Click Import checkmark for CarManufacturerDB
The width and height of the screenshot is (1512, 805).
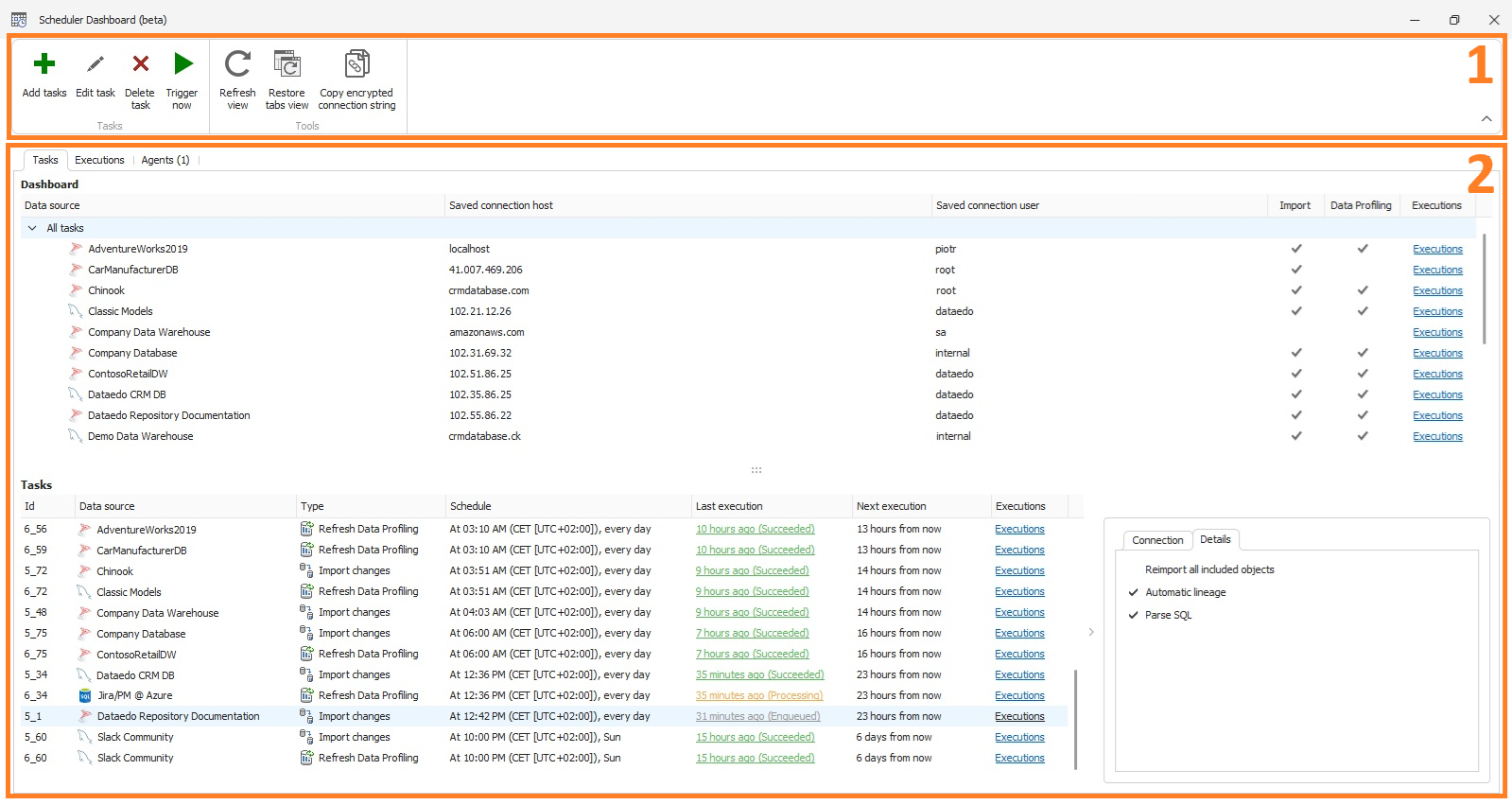coord(1296,270)
